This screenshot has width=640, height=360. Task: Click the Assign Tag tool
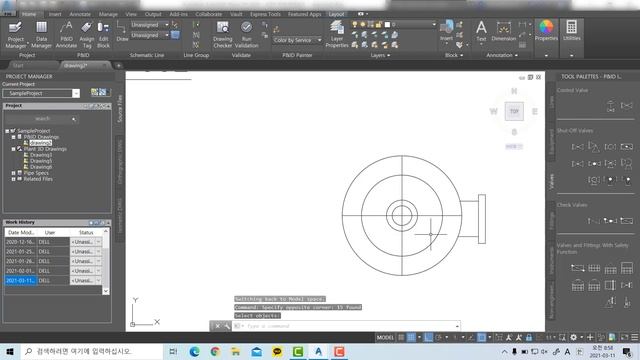pyautogui.click(x=87, y=35)
